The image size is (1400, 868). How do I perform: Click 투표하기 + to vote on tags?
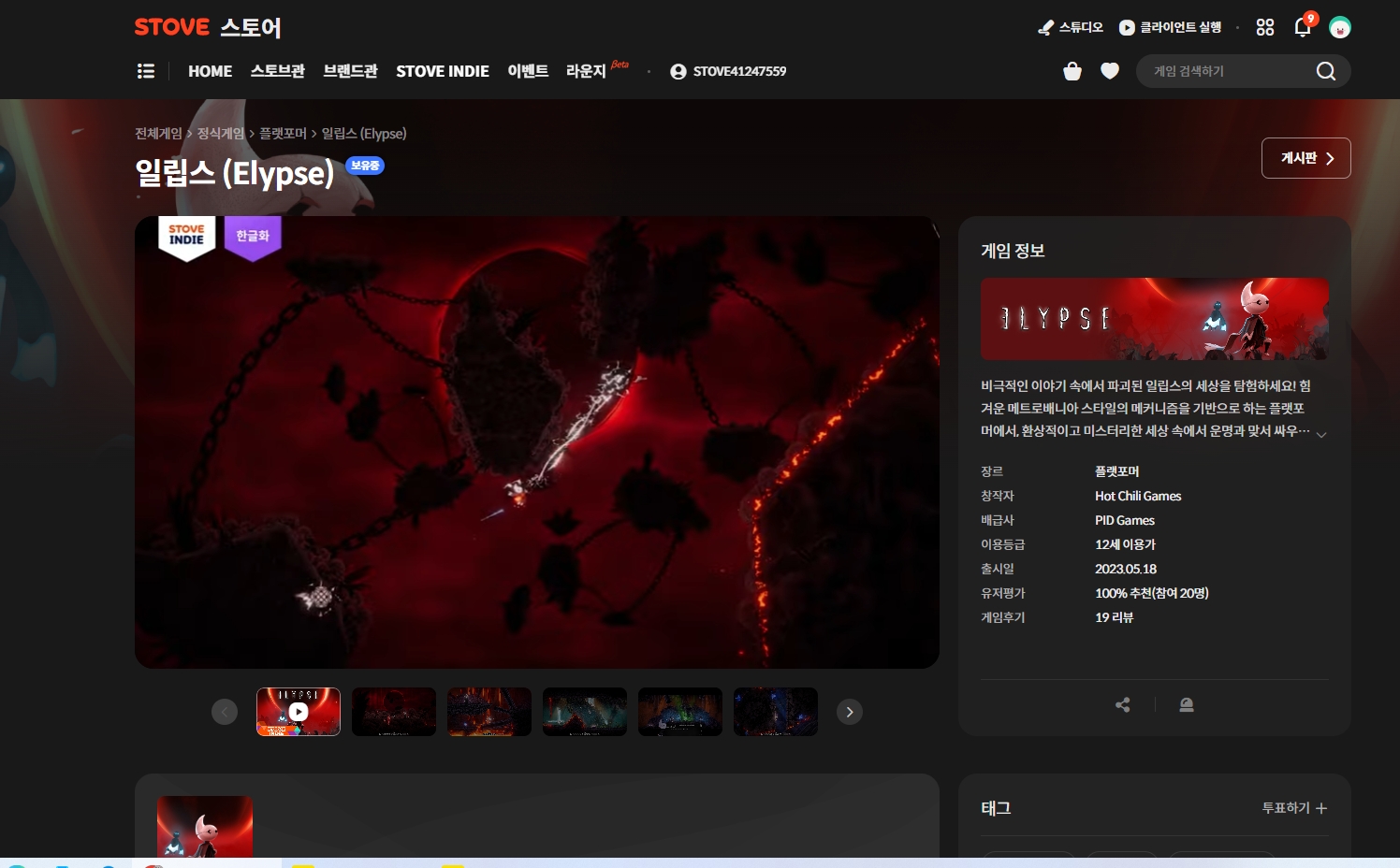click(1295, 808)
